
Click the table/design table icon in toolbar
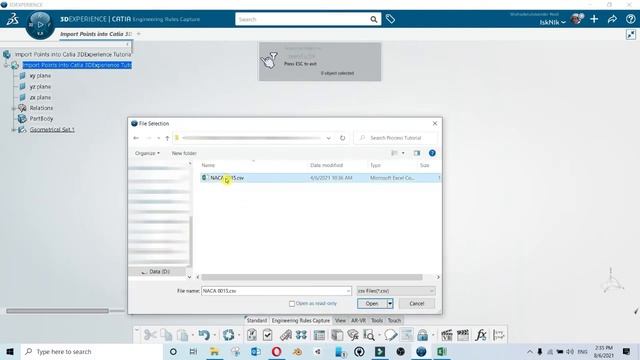[x=319, y=335]
